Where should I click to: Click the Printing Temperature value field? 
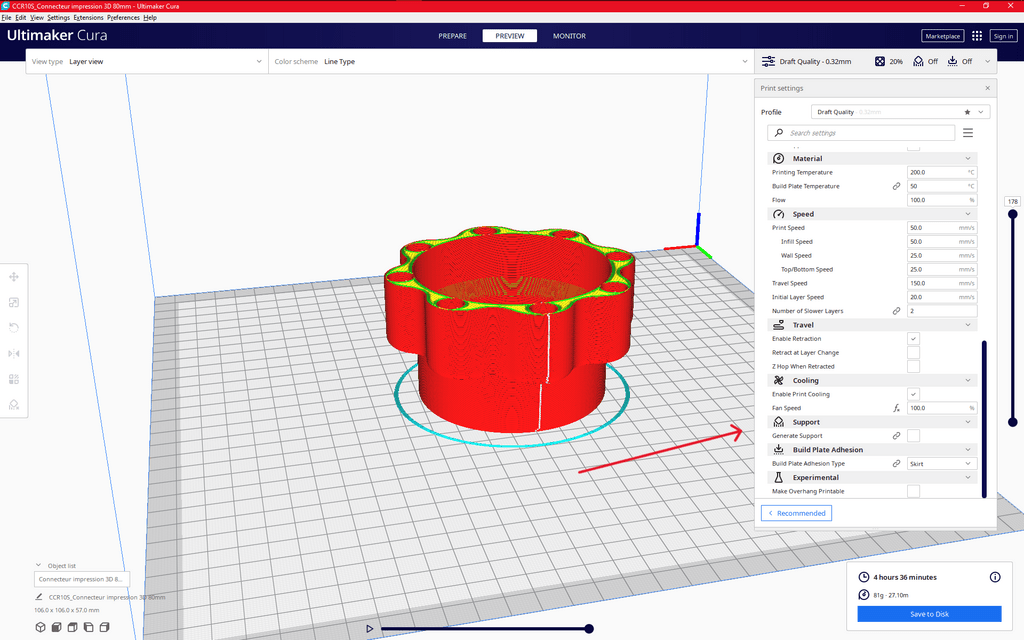click(942, 172)
